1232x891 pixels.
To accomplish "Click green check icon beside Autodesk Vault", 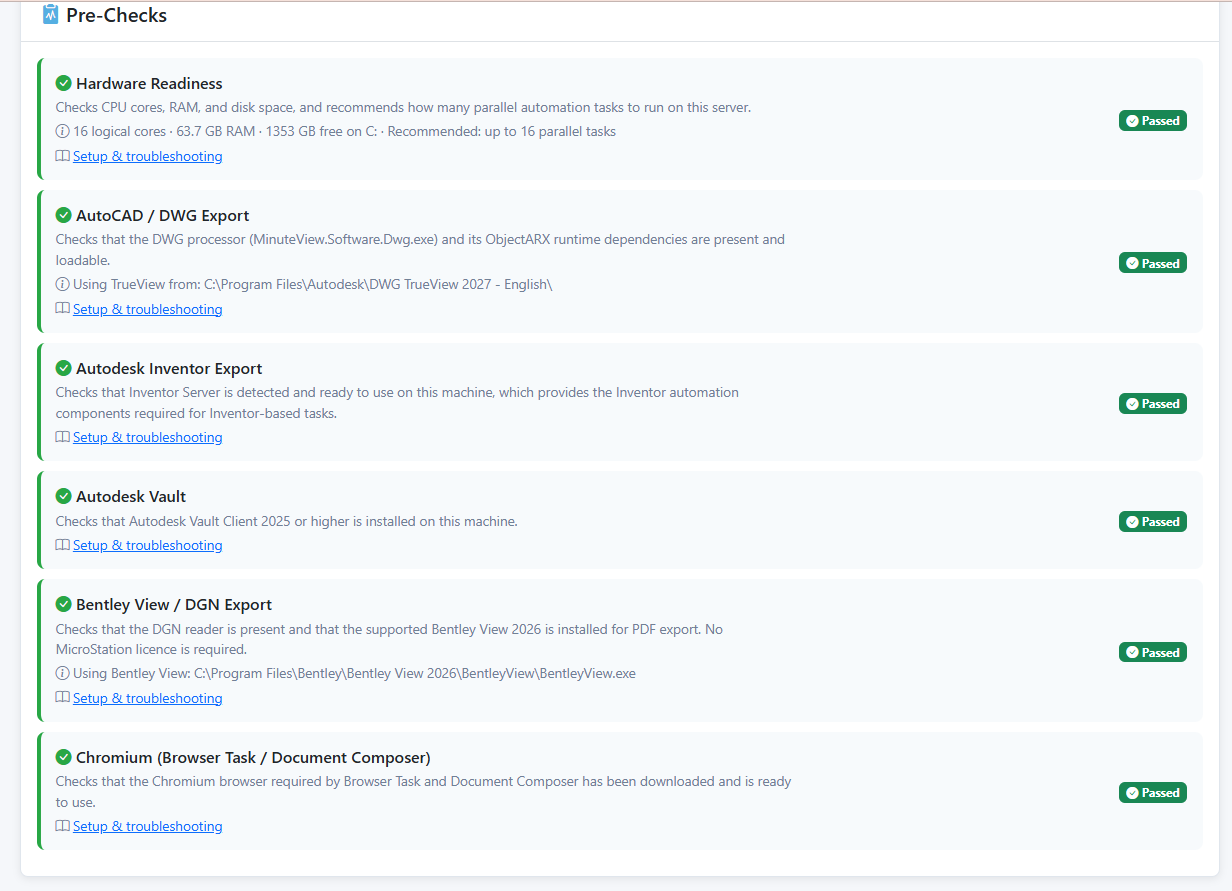I will pos(64,496).
